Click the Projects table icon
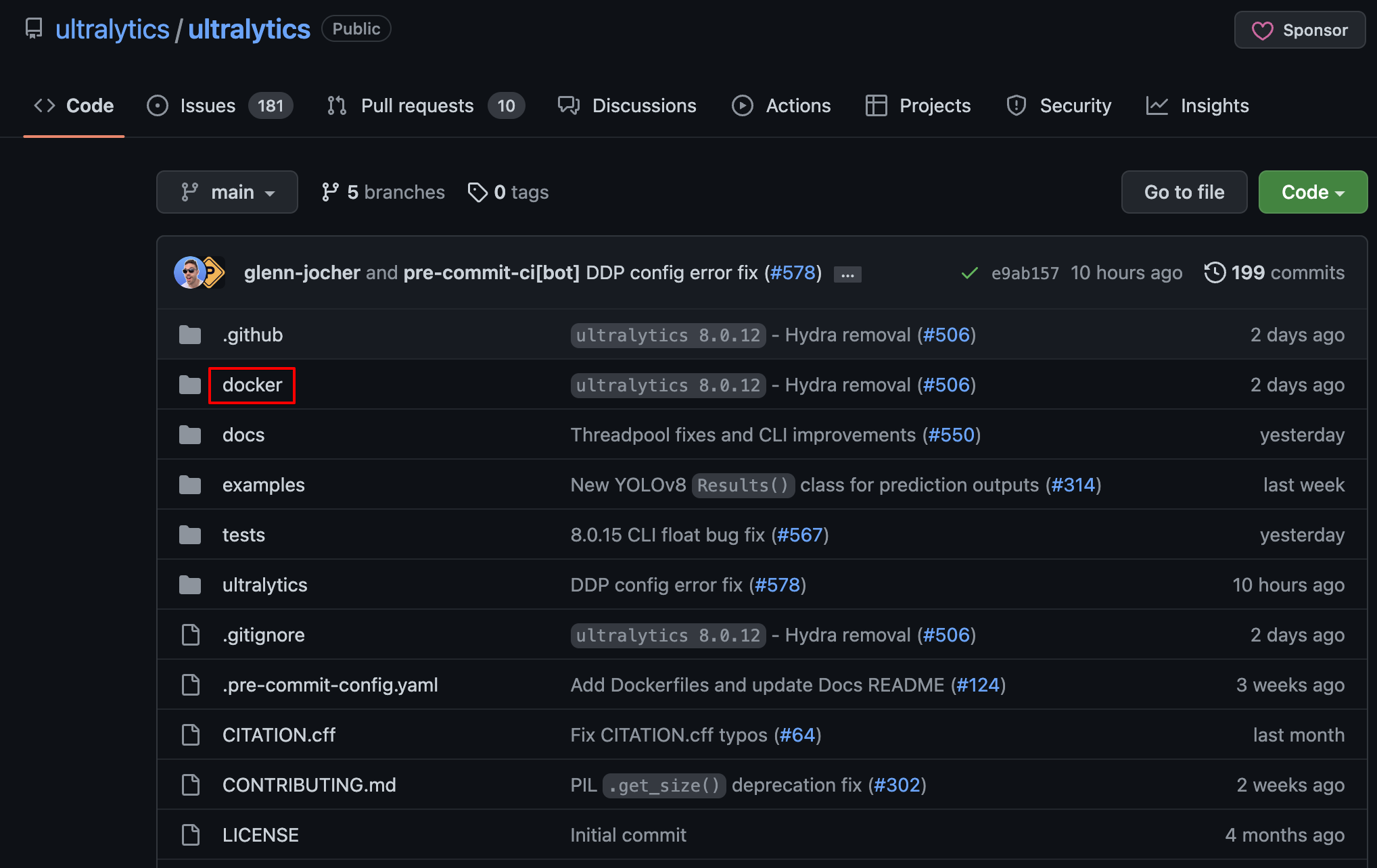The width and height of the screenshot is (1377, 868). coord(876,105)
